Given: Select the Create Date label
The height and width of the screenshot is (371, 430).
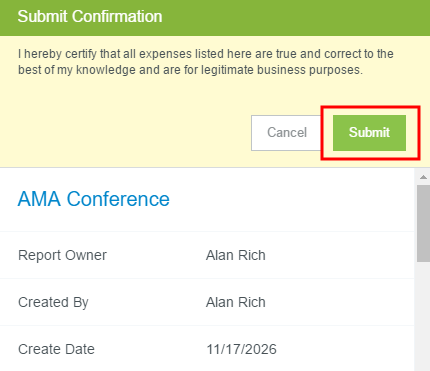Looking at the screenshot, I should tap(56, 349).
